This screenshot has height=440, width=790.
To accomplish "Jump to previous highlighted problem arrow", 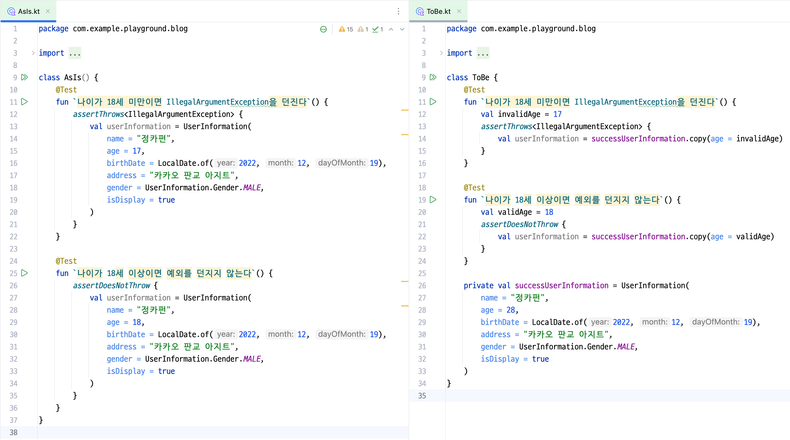I will (391, 29).
